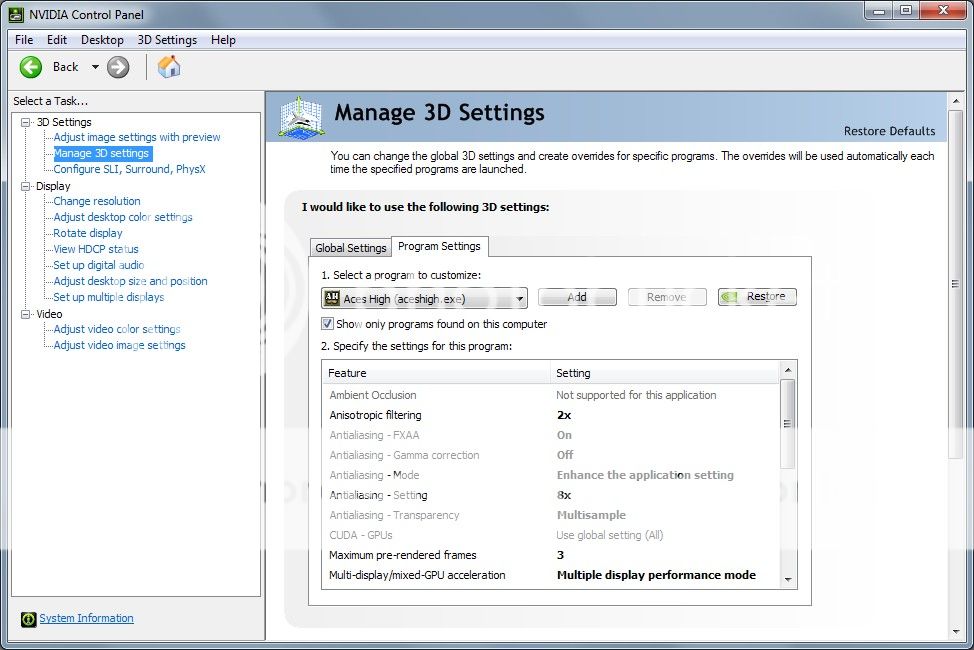Select Antialiasing - Setting row
Viewport: 974px width, 650px height.
click(551, 495)
